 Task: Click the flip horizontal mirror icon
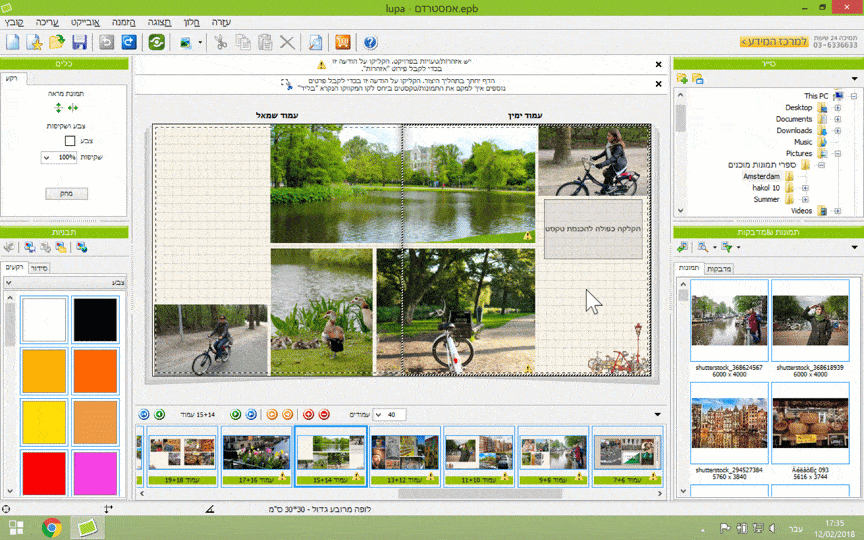click(x=71, y=108)
